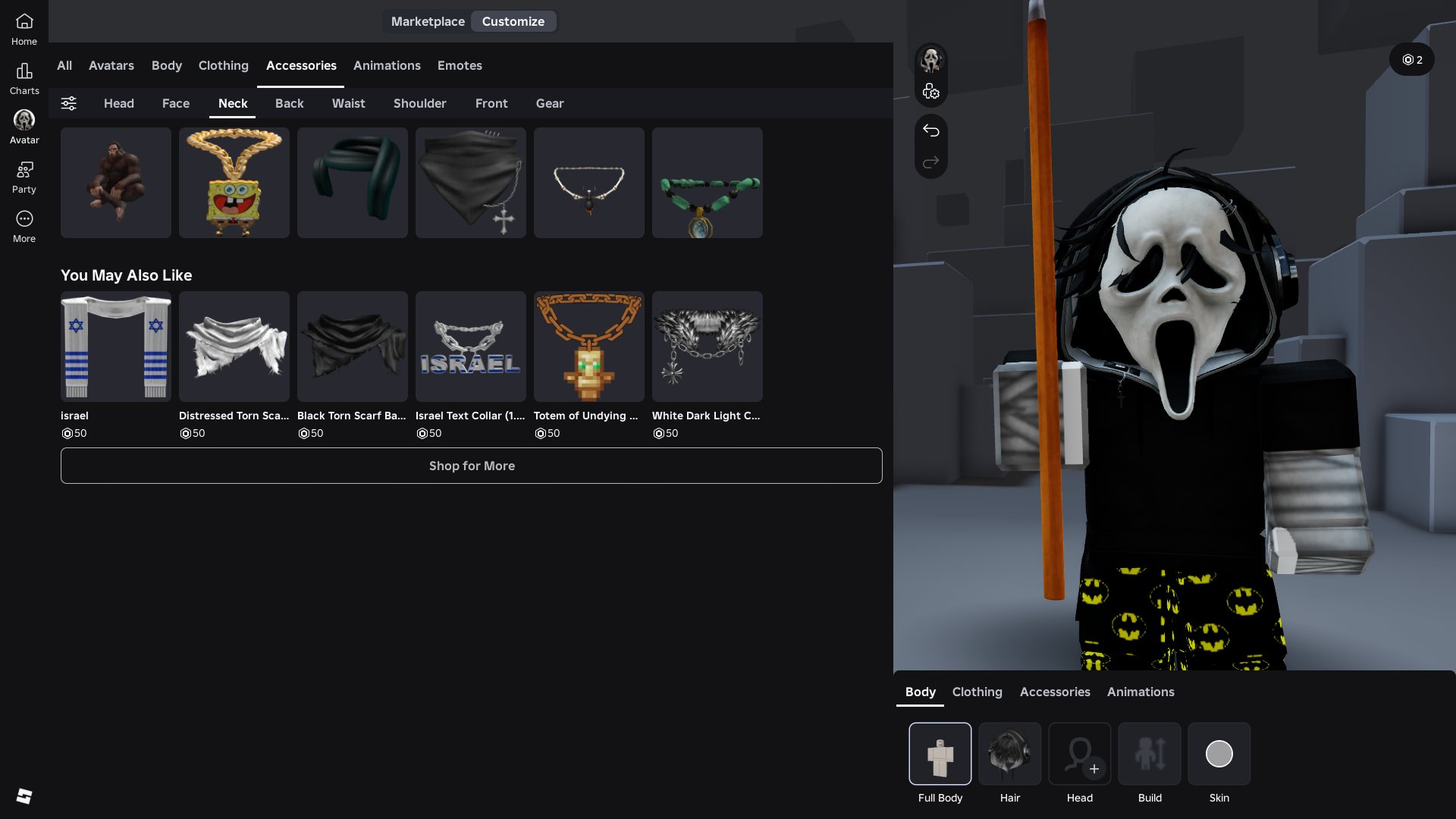The height and width of the screenshot is (819, 1456).
Task: Show Front accessories
Action: click(491, 103)
